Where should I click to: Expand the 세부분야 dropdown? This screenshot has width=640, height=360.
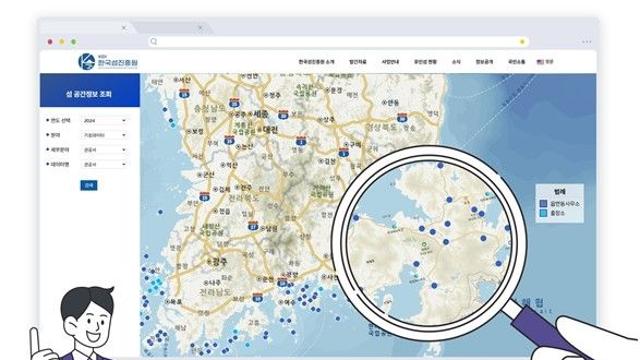tap(104, 150)
